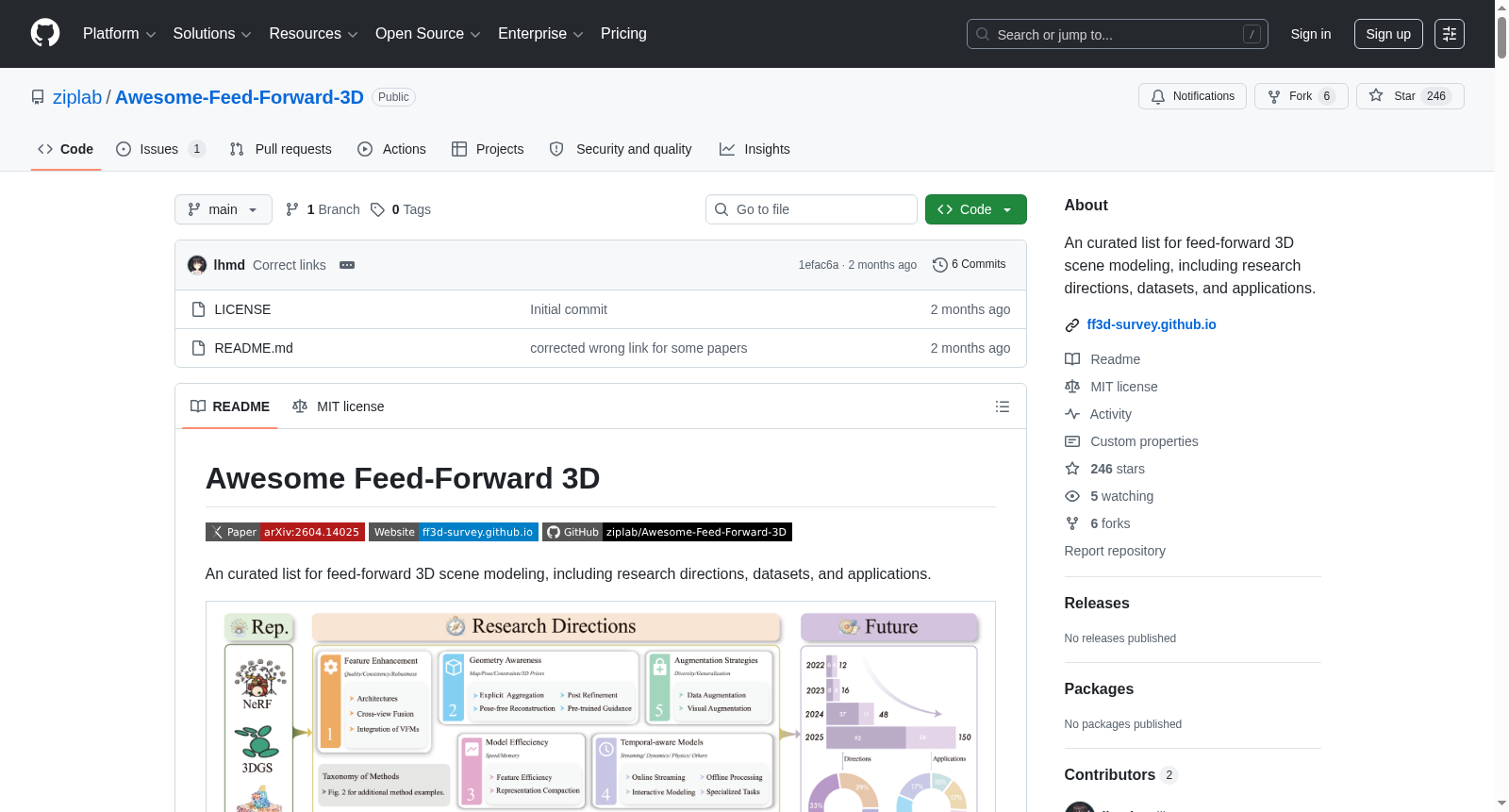This screenshot has width=1509, height=812.
Task: Click the Pricing link
Action: pyautogui.click(x=623, y=34)
